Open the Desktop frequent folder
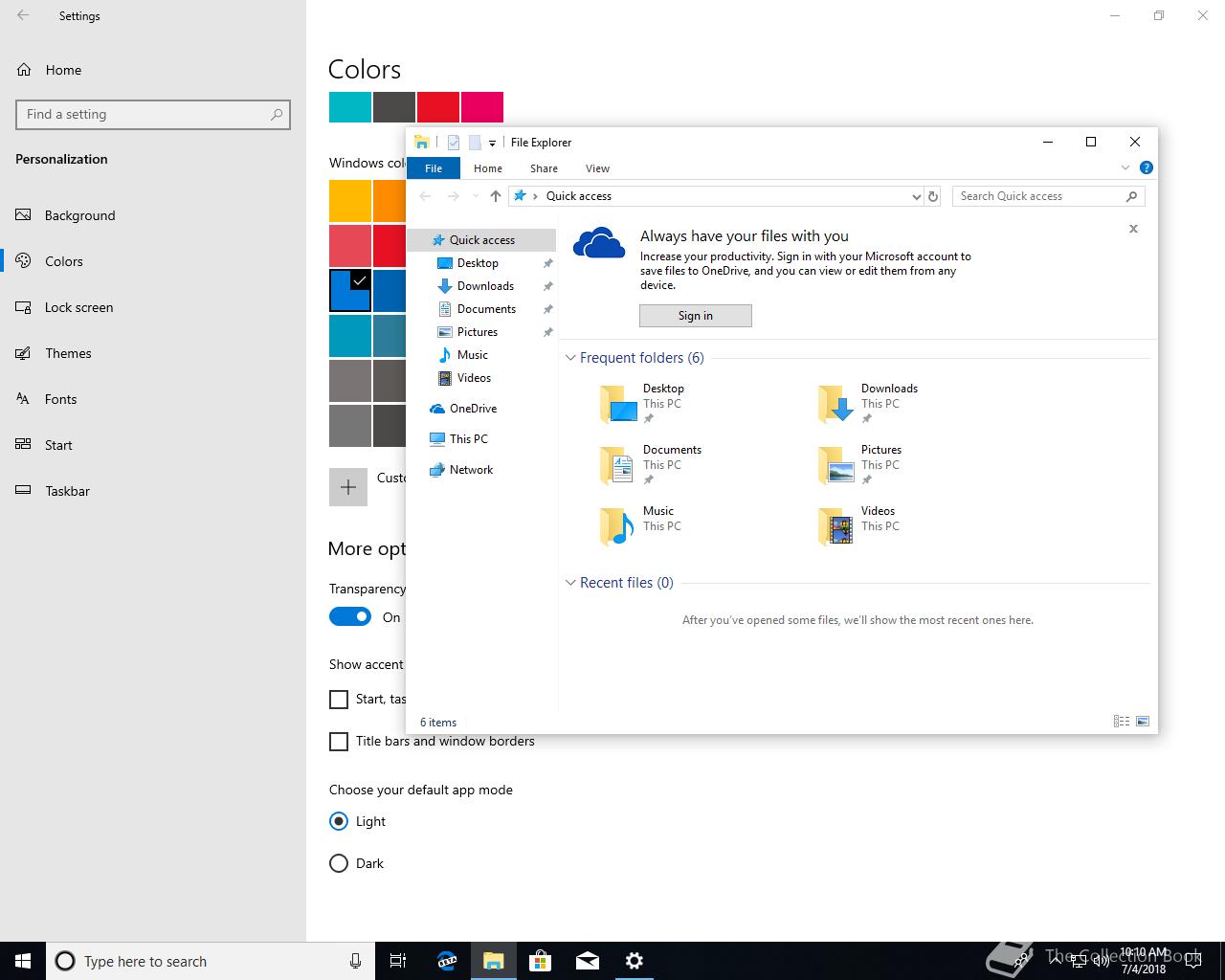 (x=643, y=404)
